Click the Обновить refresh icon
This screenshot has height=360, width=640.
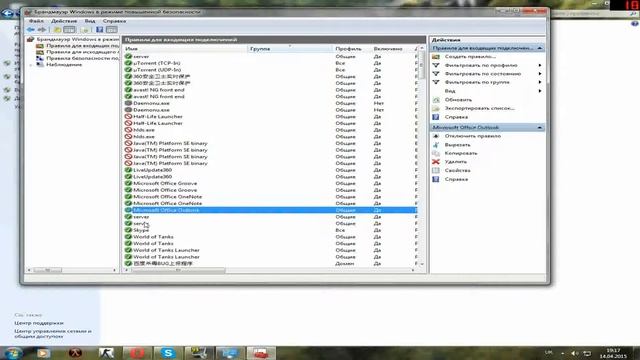tap(436, 100)
